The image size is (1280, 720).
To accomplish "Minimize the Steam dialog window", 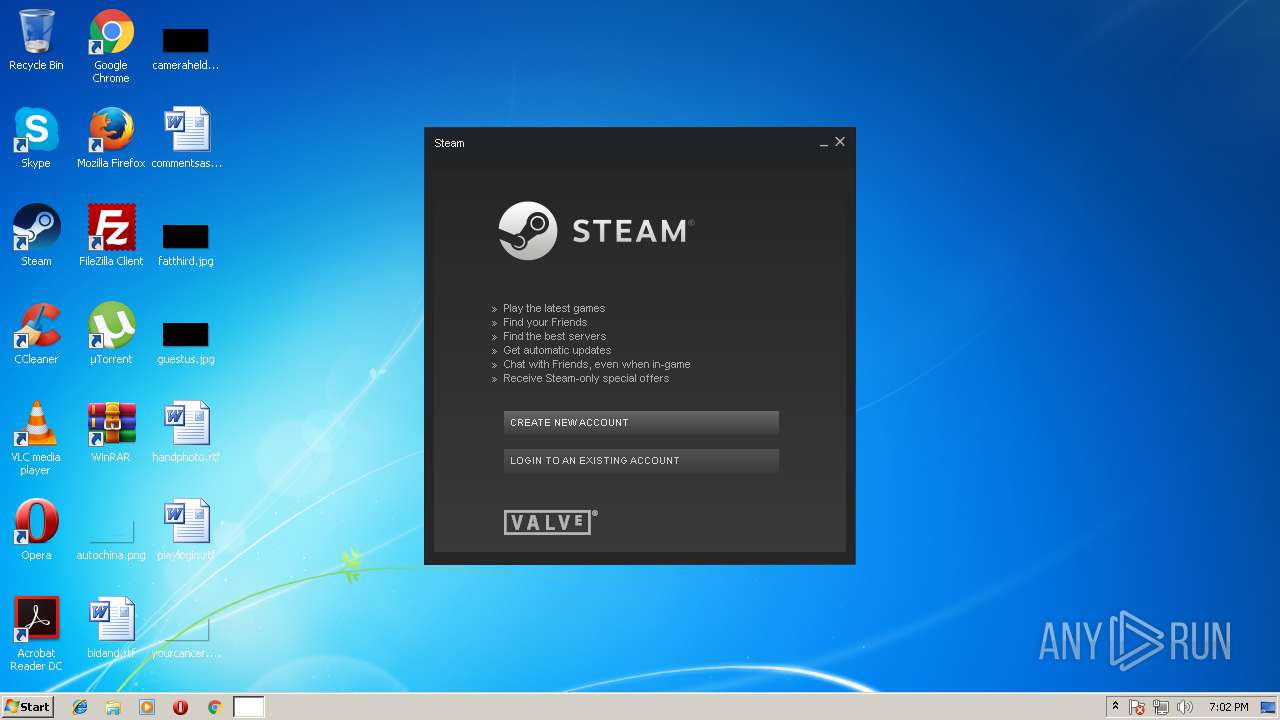I will (824, 143).
